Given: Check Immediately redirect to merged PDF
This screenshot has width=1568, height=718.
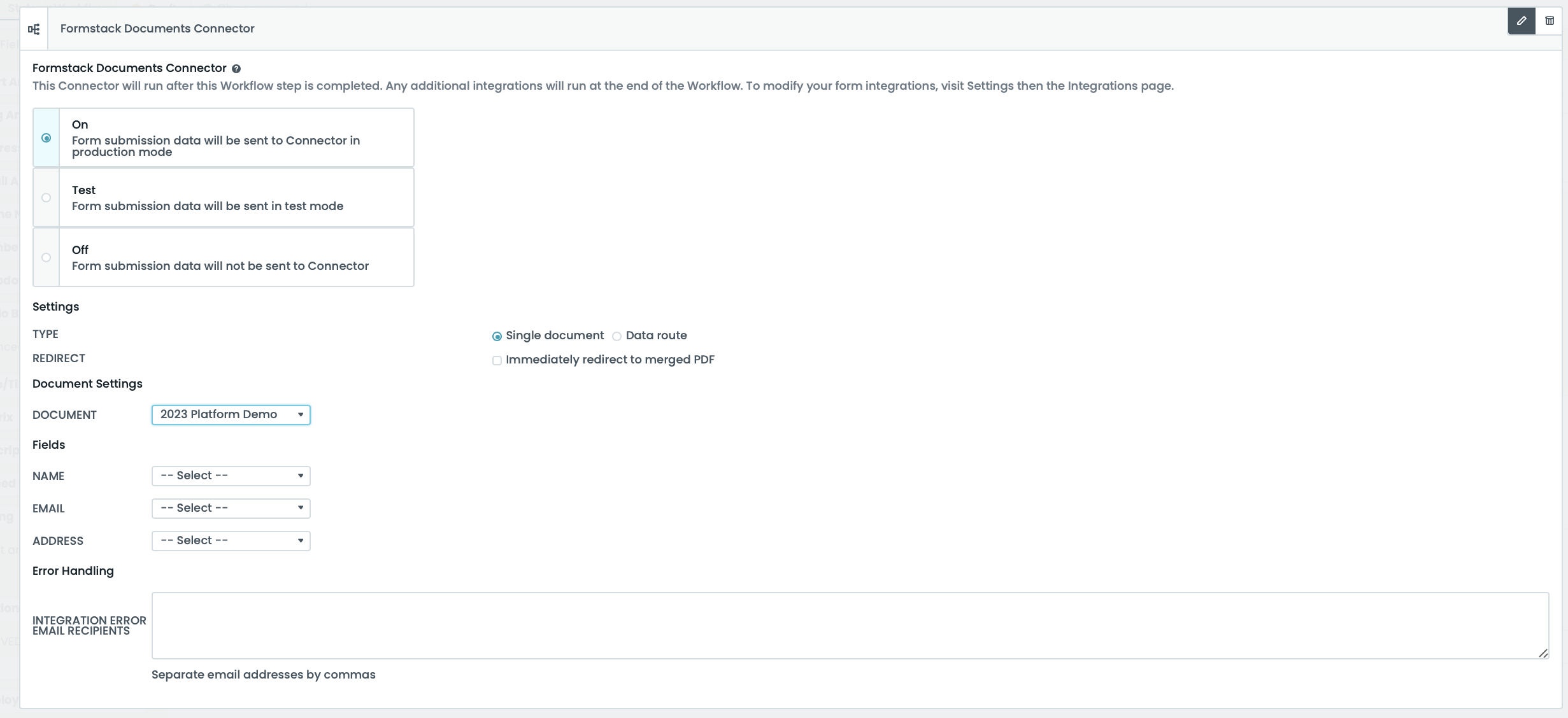Looking at the screenshot, I should coord(497,360).
